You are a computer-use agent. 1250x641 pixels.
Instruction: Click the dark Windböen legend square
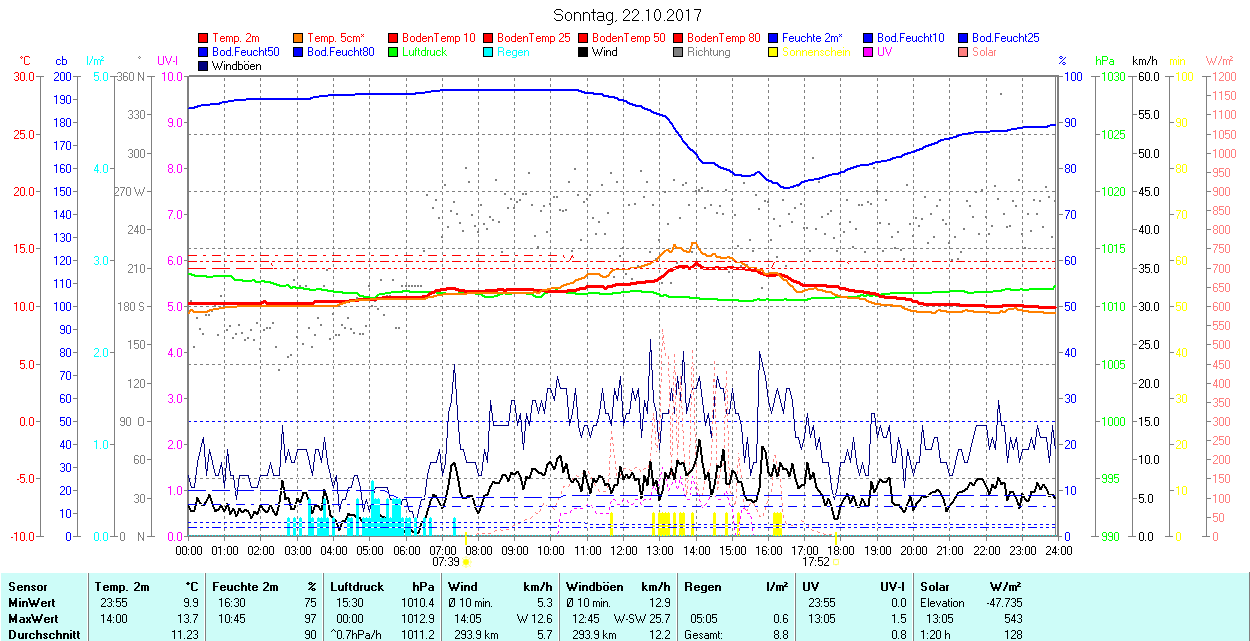point(204,66)
